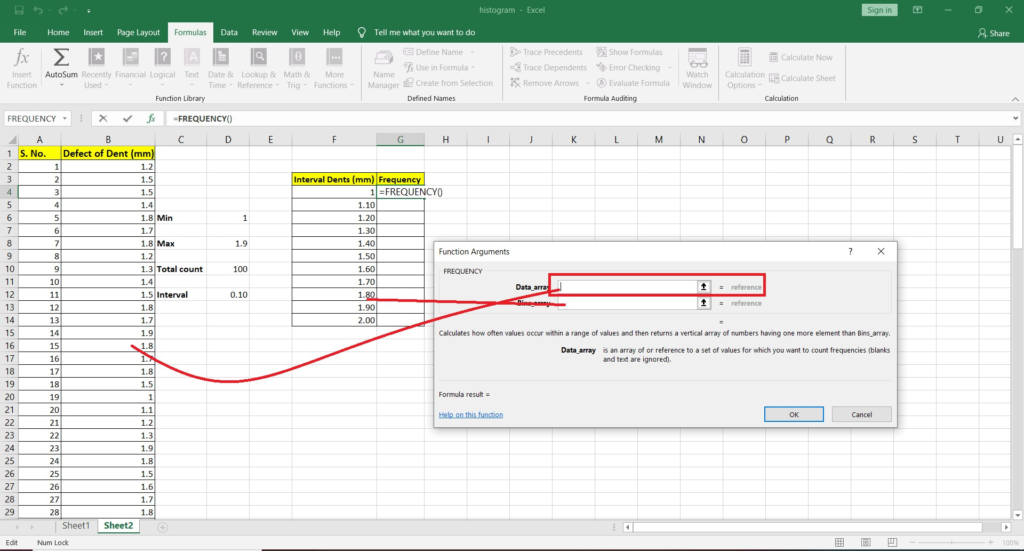Open the Customize Quick Access Toolbar dropdown

pyautogui.click(x=88, y=10)
